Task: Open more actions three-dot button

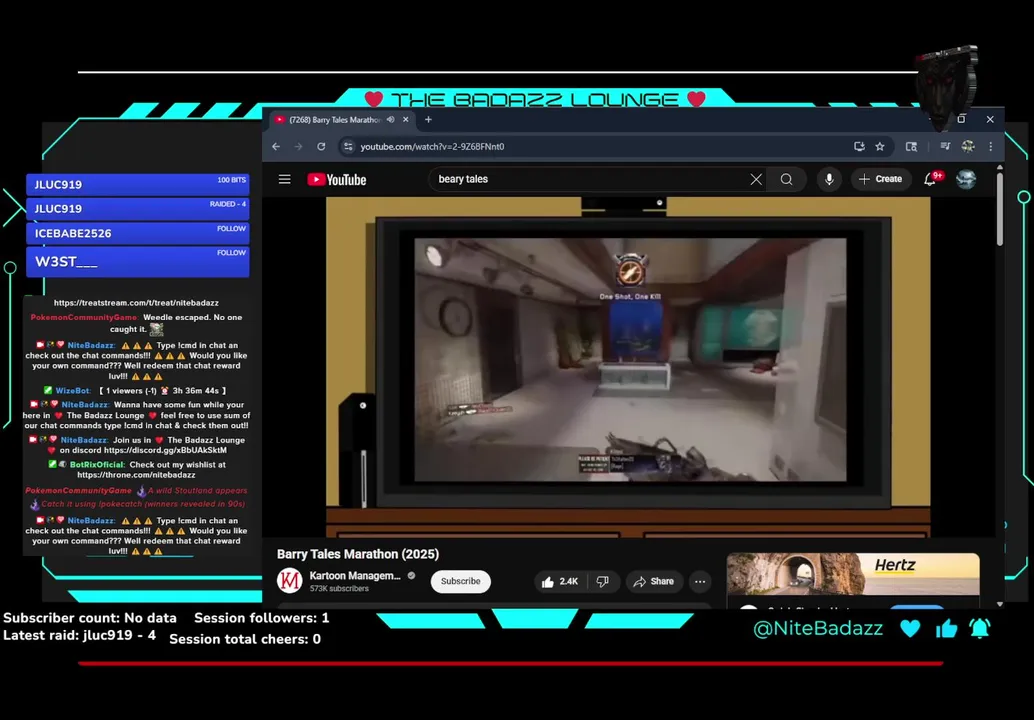Action: 700,582
